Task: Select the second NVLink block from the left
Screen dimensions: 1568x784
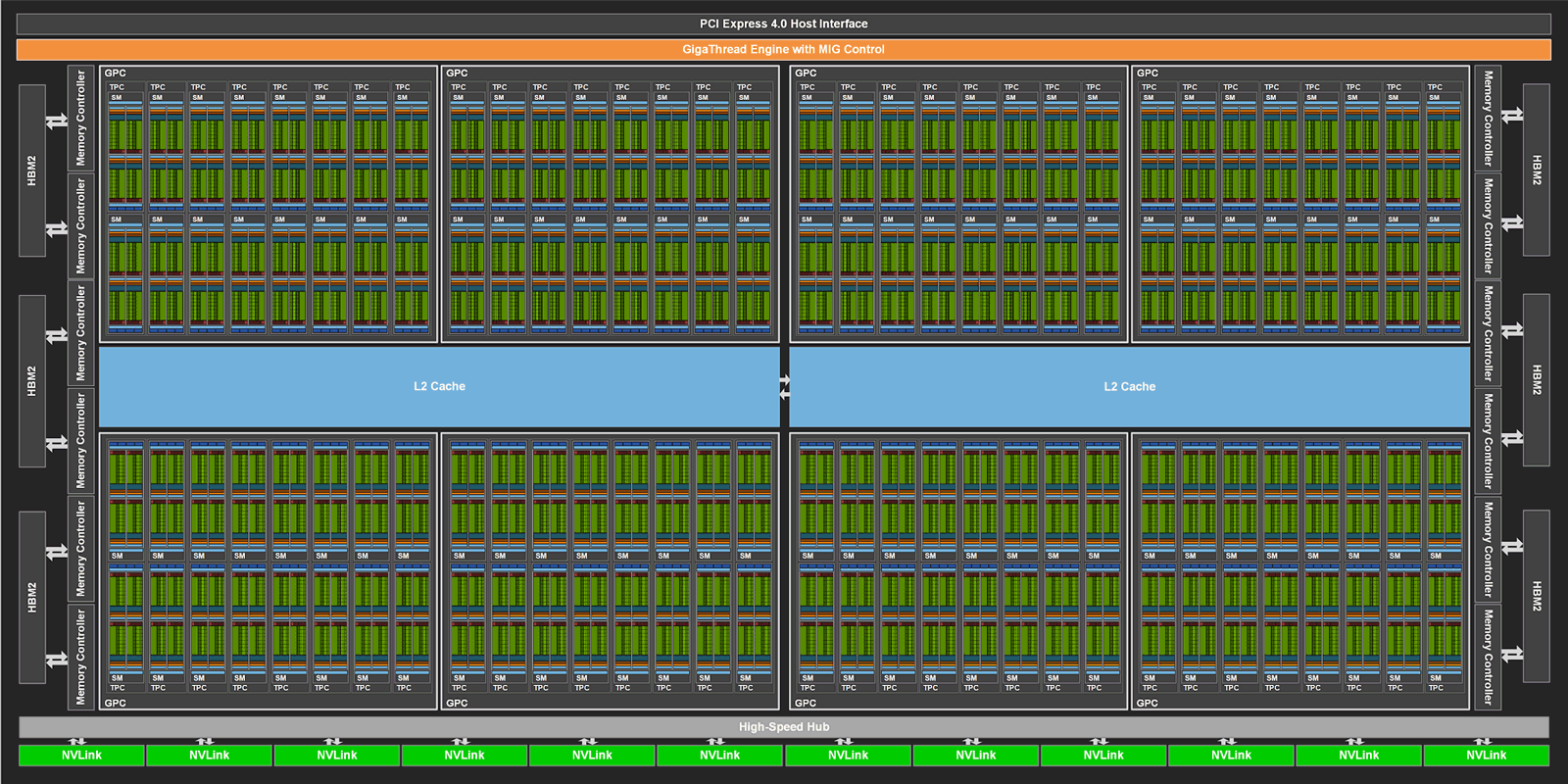Action: [x=209, y=756]
